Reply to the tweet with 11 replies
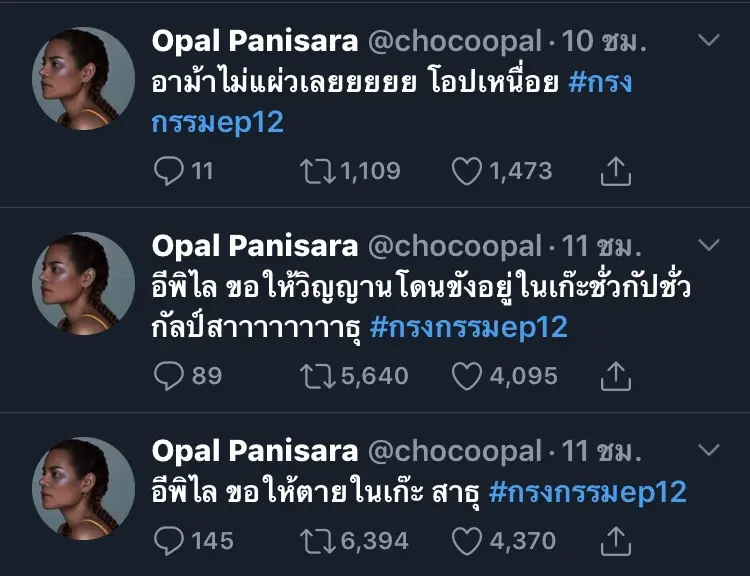The width and height of the screenshot is (750, 576). coord(169,171)
